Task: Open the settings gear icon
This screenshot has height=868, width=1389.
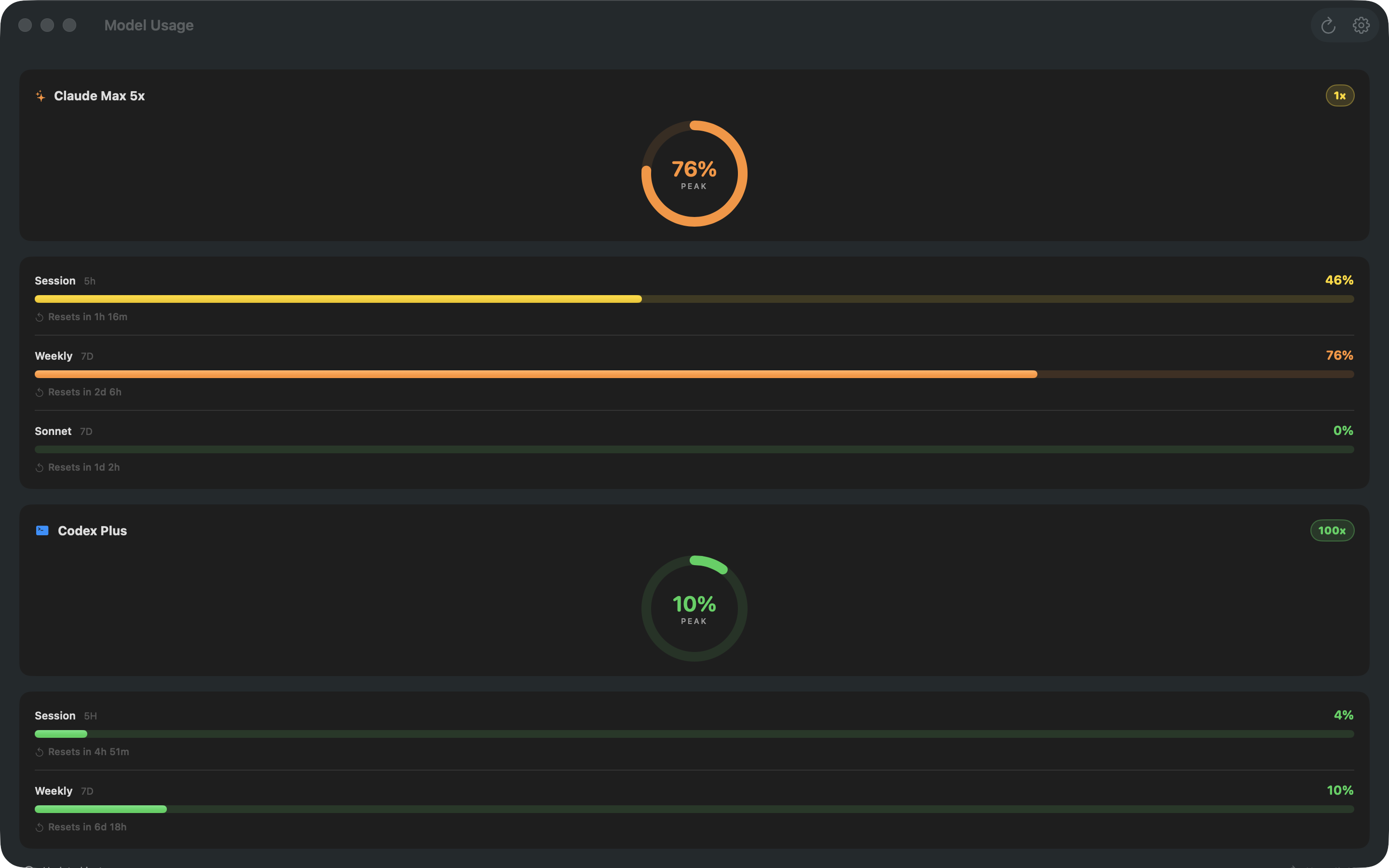Action: [x=1362, y=25]
